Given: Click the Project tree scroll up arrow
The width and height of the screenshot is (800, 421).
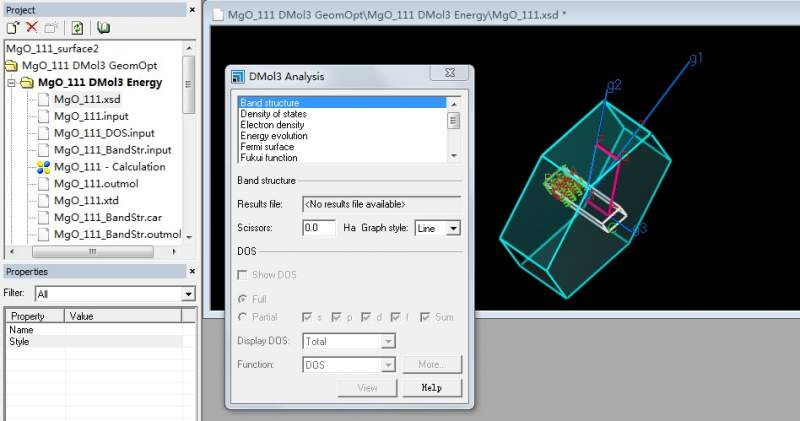Looking at the screenshot, I should (x=189, y=48).
